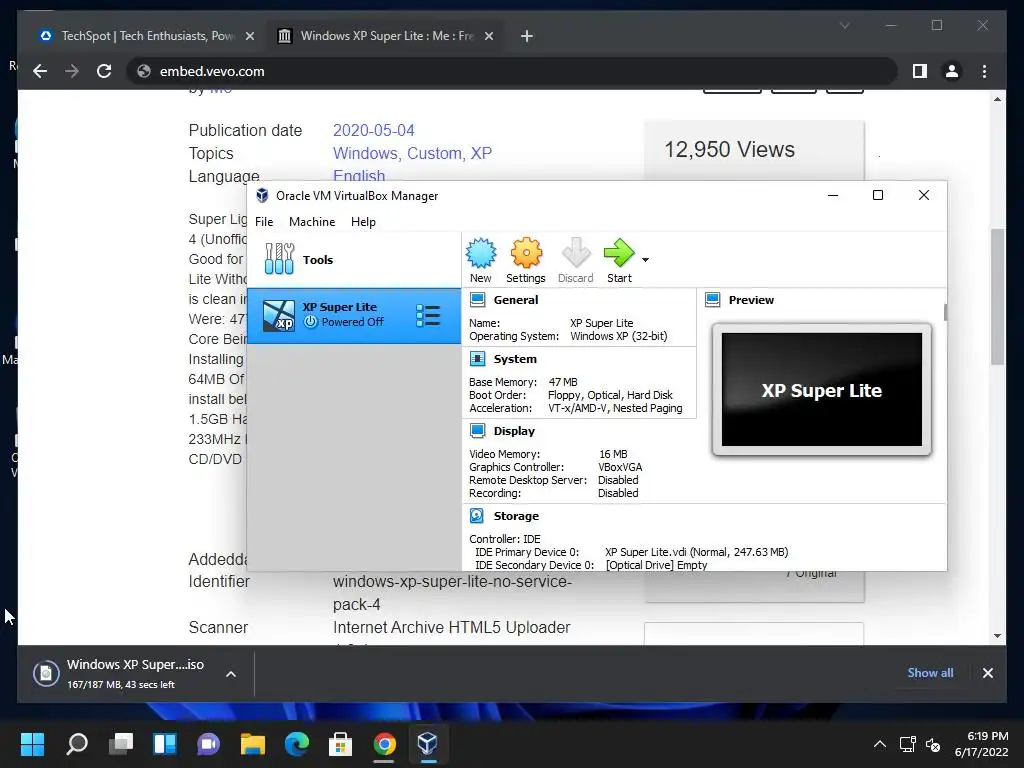This screenshot has height=768, width=1024.
Task: Click the VirtualBox details pane scrollbar
Action: click(x=945, y=312)
